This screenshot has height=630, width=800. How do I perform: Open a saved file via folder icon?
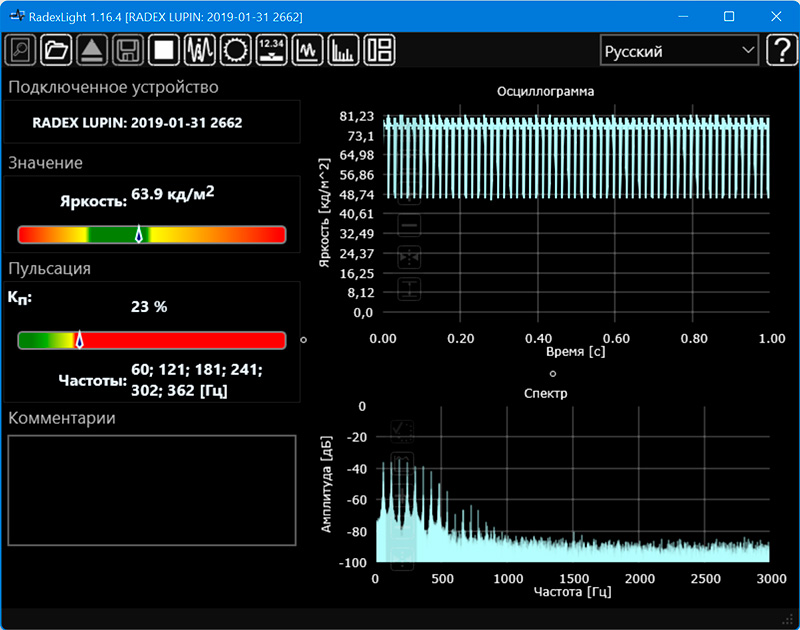click(57, 50)
